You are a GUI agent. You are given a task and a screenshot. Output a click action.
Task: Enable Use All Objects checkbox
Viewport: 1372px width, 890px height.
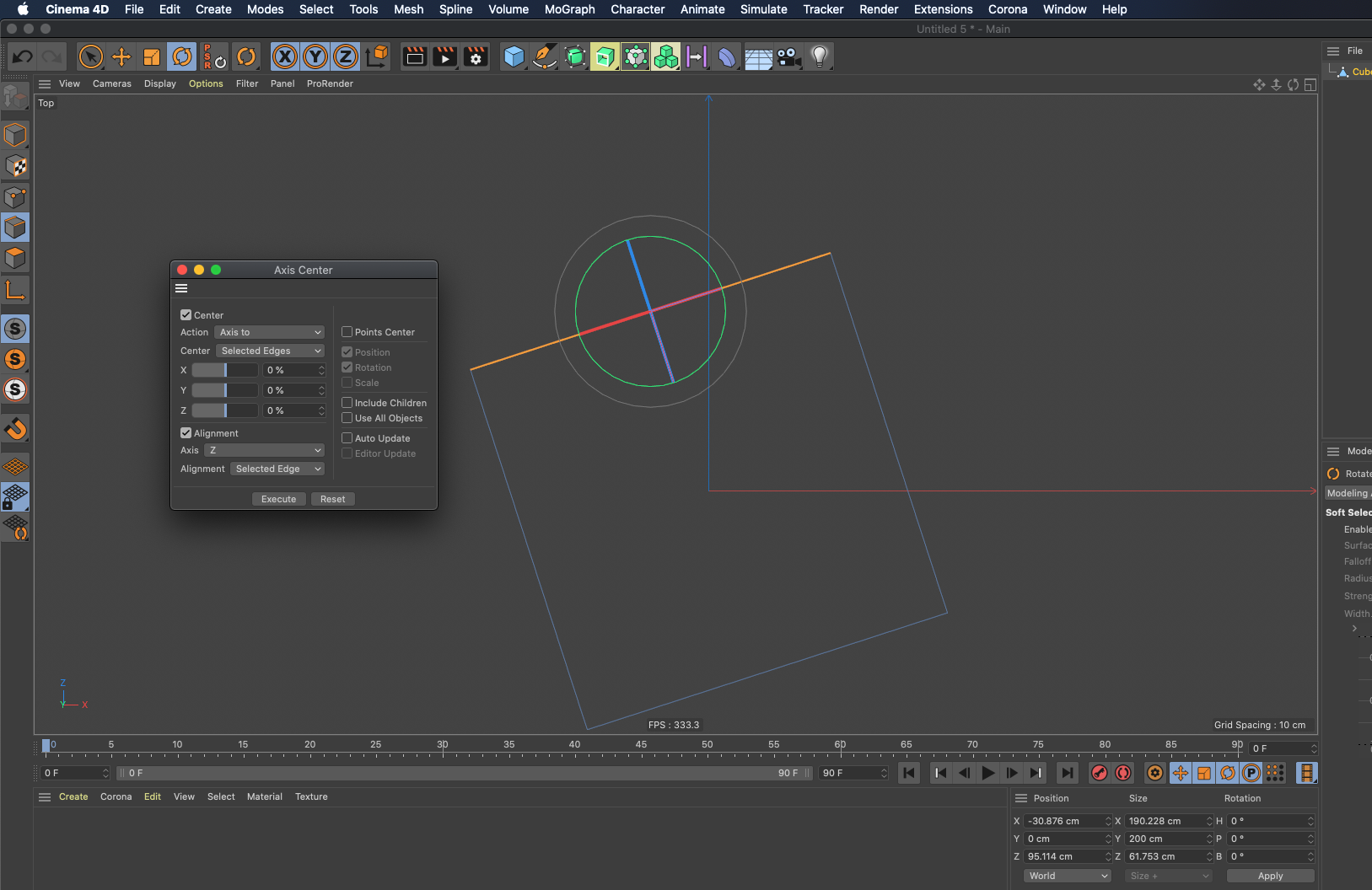click(347, 418)
